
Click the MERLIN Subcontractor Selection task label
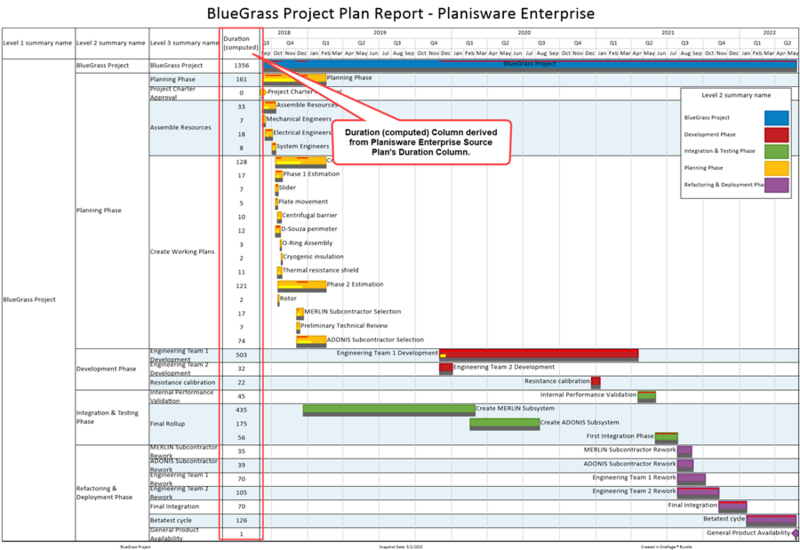353,312
